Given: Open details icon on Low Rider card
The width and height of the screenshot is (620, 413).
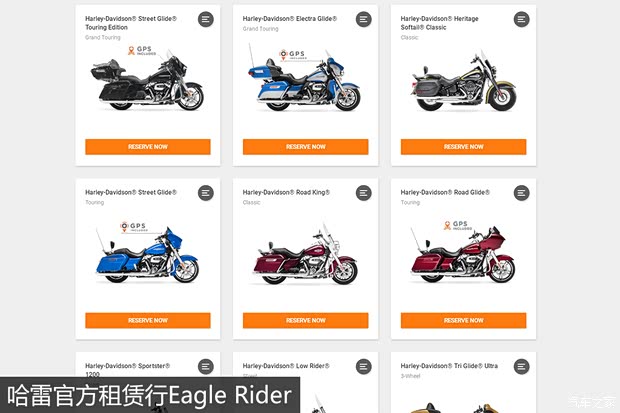Looking at the screenshot, I should (363, 367).
